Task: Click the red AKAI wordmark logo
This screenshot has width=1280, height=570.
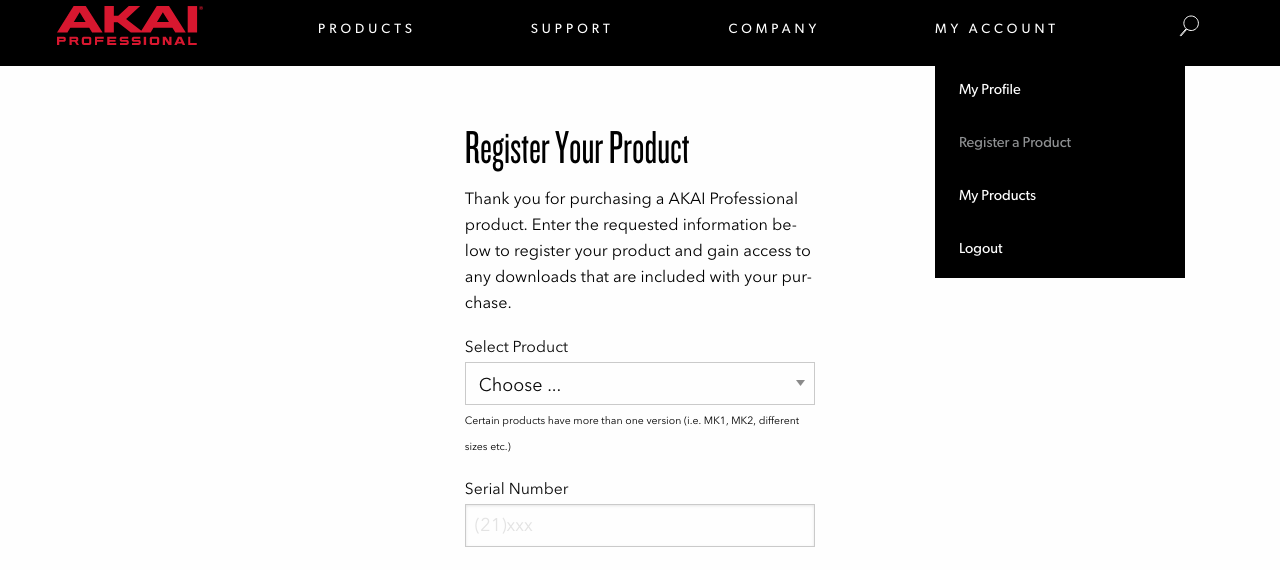Action: [129, 18]
